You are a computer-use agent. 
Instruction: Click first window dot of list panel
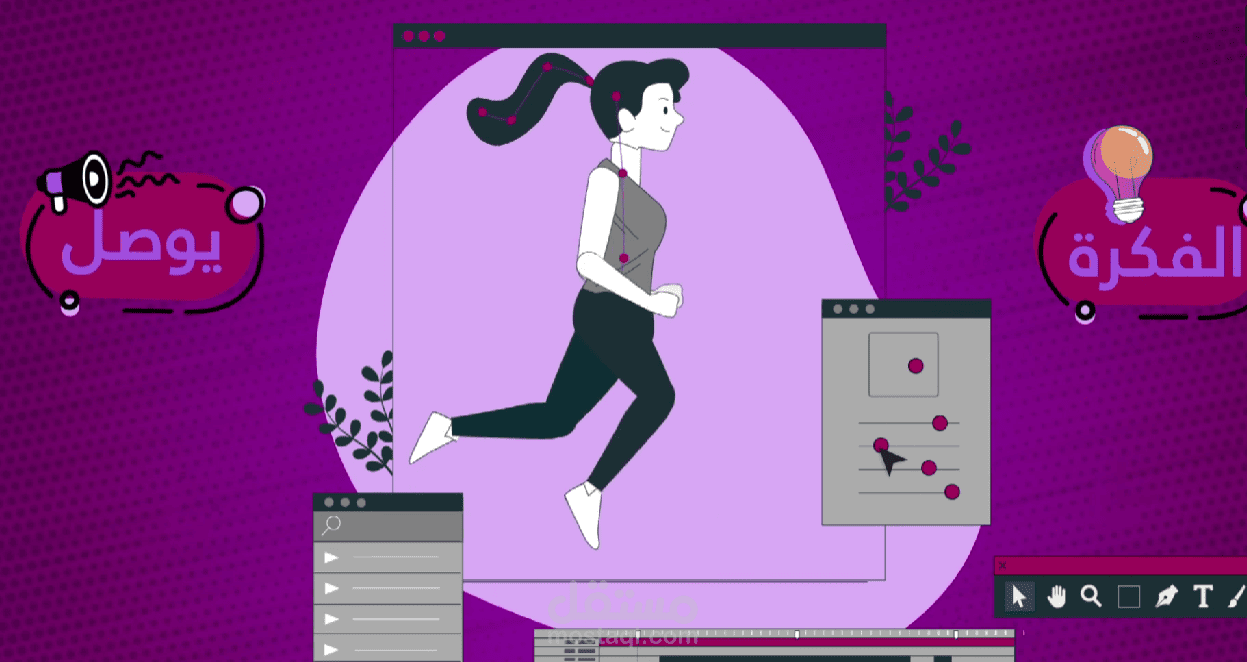coord(329,502)
